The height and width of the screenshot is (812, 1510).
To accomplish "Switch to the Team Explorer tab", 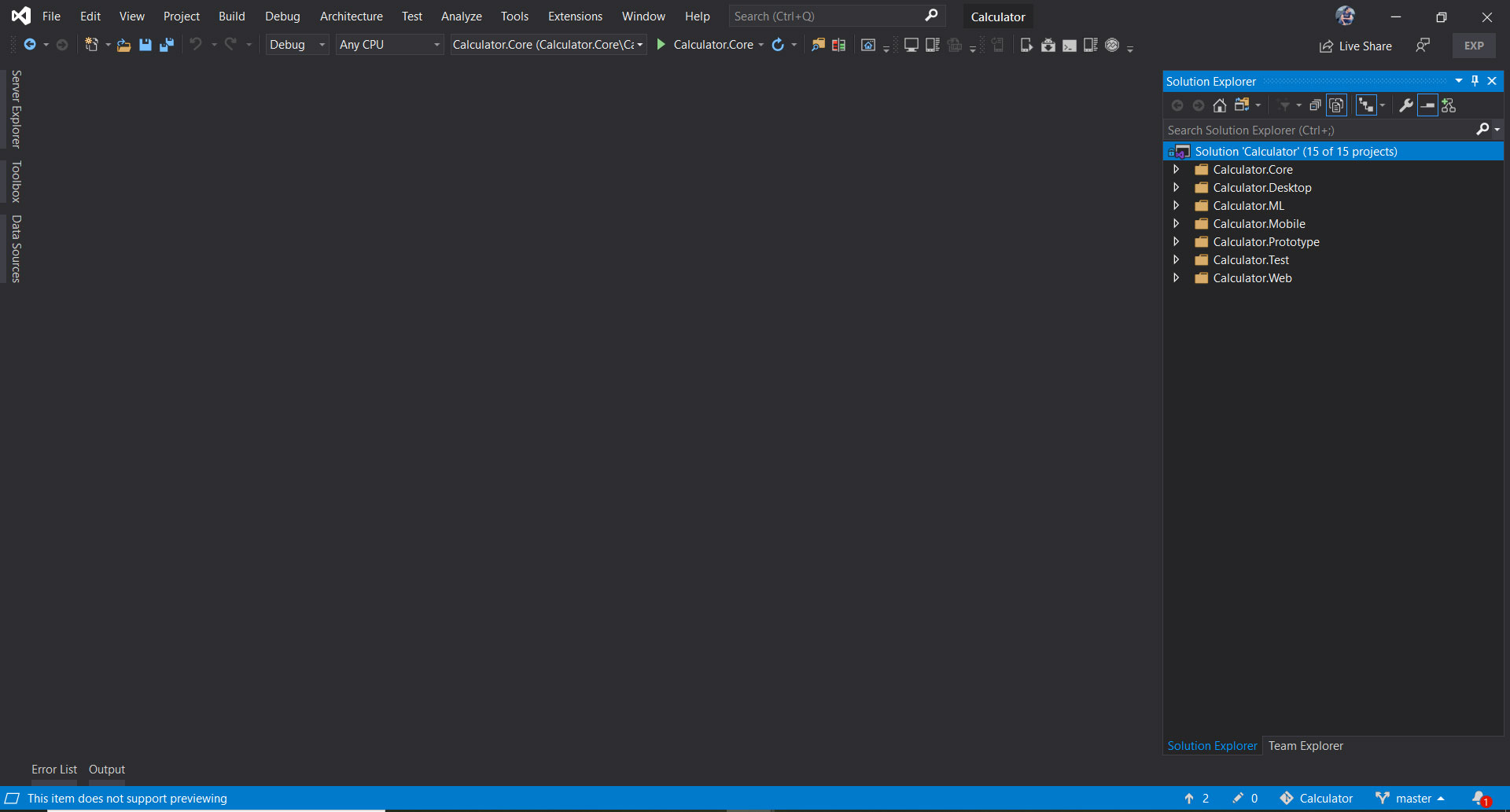I will pyautogui.click(x=1305, y=745).
